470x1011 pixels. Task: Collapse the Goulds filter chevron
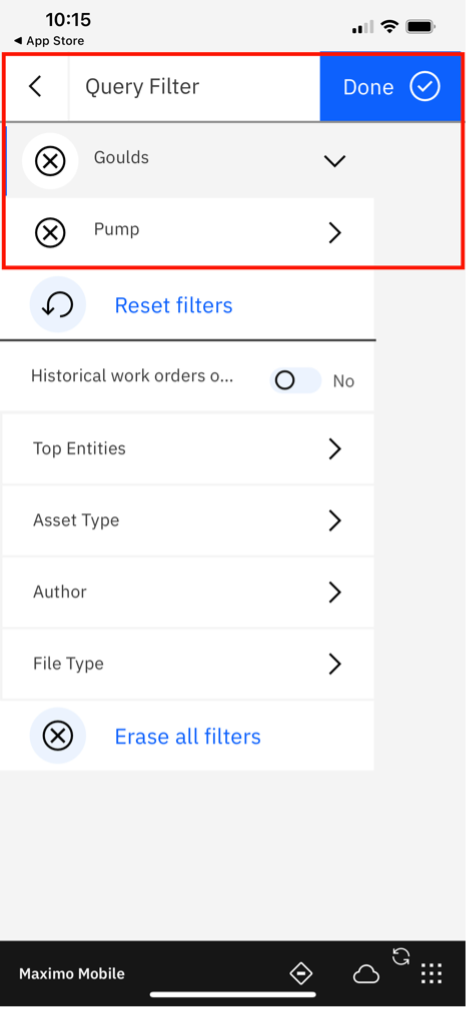[x=335, y=161]
